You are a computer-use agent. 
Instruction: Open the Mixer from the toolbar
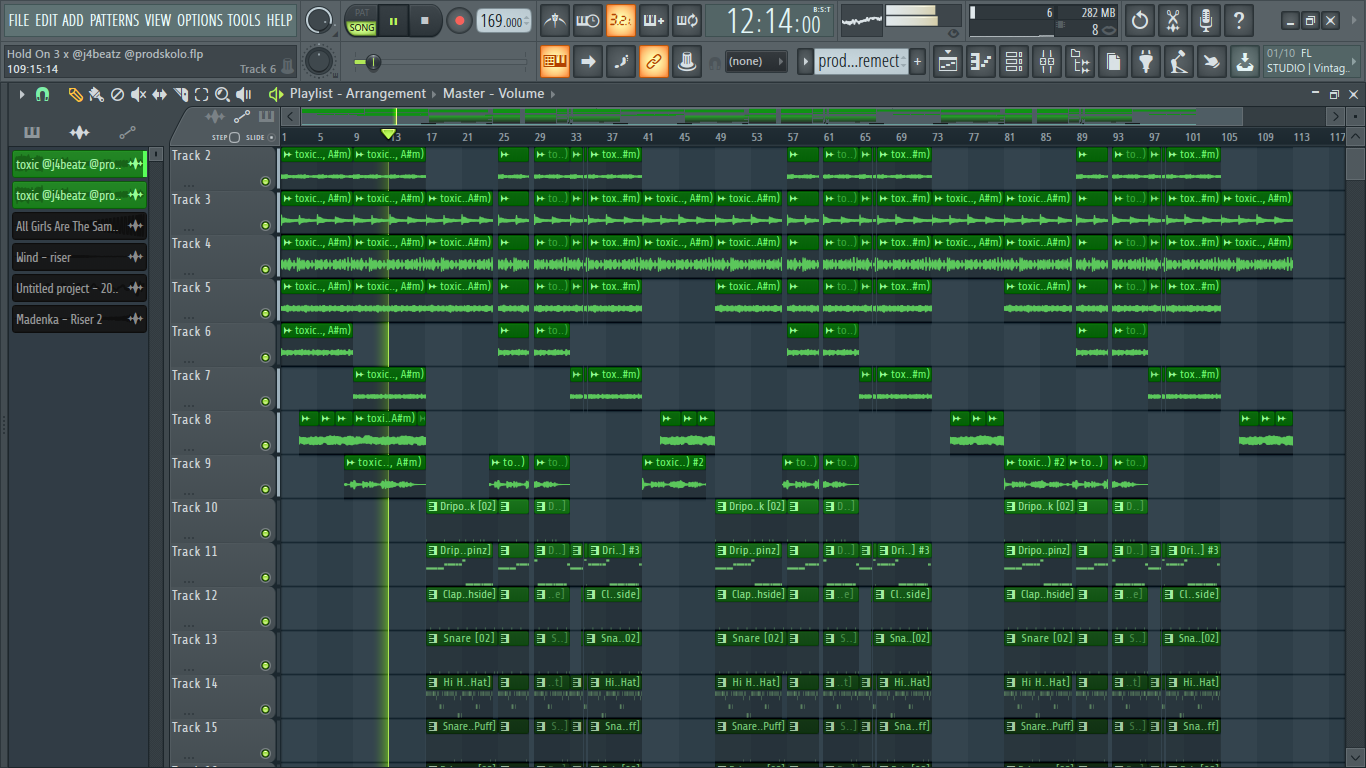(x=1047, y=61)
